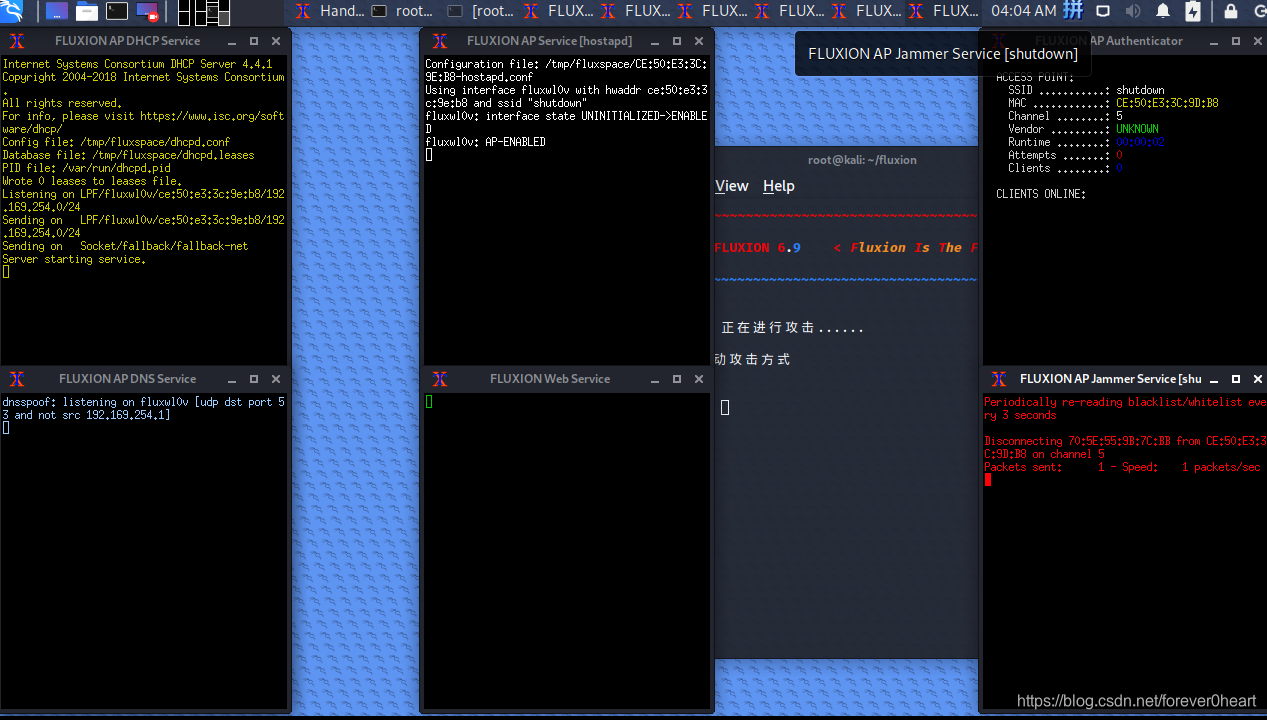Open window menu icon of Jammer Service window

point(998,379)
